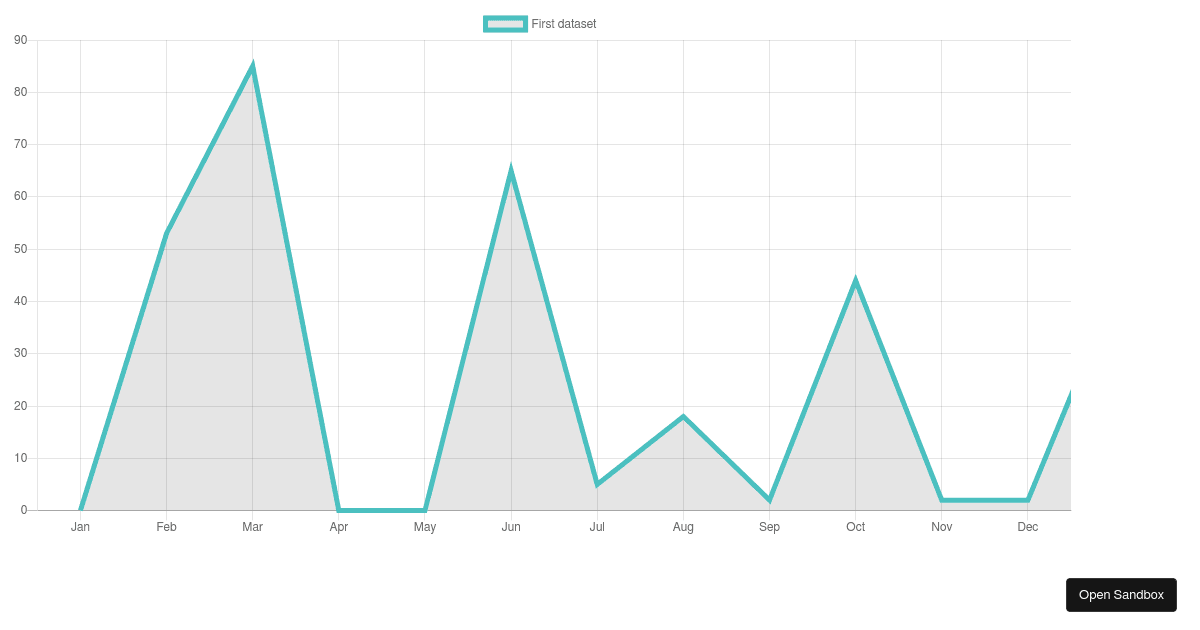Click the "Oct" x-axis label

point(856,527)
